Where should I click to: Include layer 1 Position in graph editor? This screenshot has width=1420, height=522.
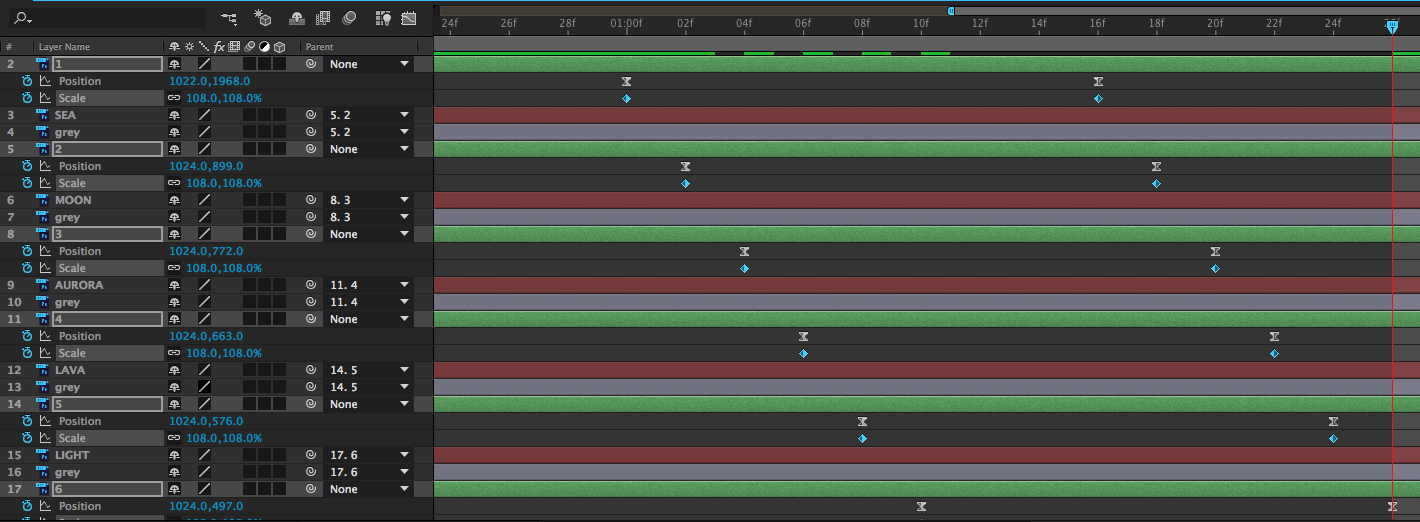pos(45,81)
